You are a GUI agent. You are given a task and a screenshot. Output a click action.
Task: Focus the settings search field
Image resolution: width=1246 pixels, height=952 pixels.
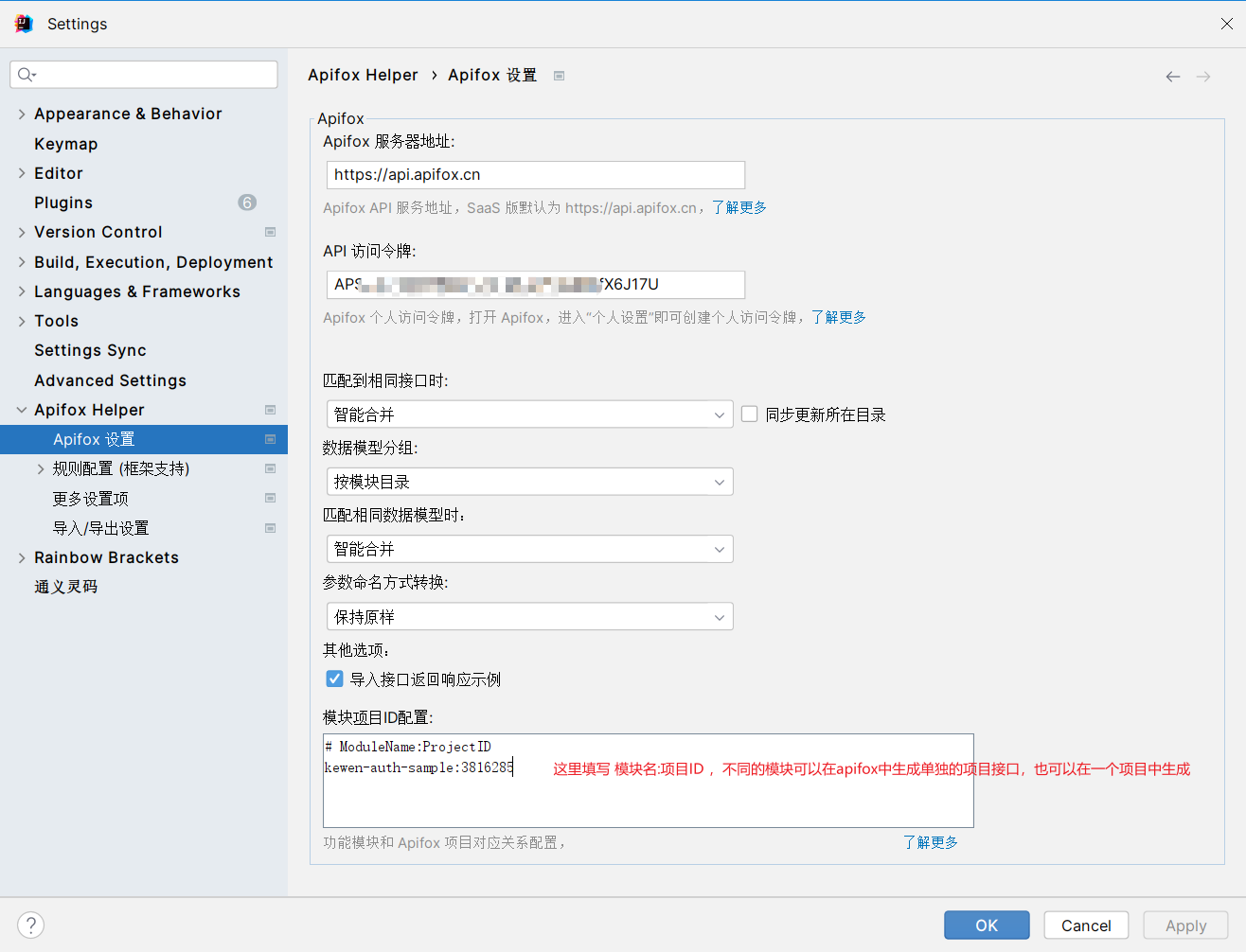pyautogui.click(x=144, y=75)
